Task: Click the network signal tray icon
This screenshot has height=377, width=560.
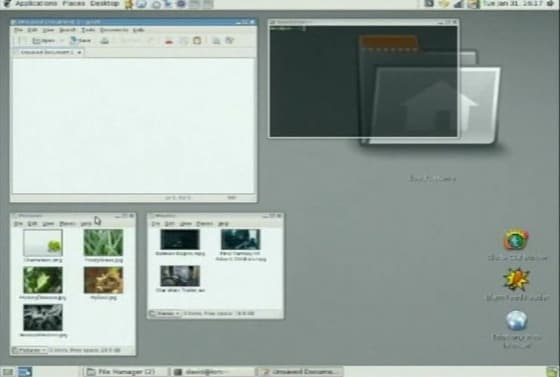Action: point(458,4)
